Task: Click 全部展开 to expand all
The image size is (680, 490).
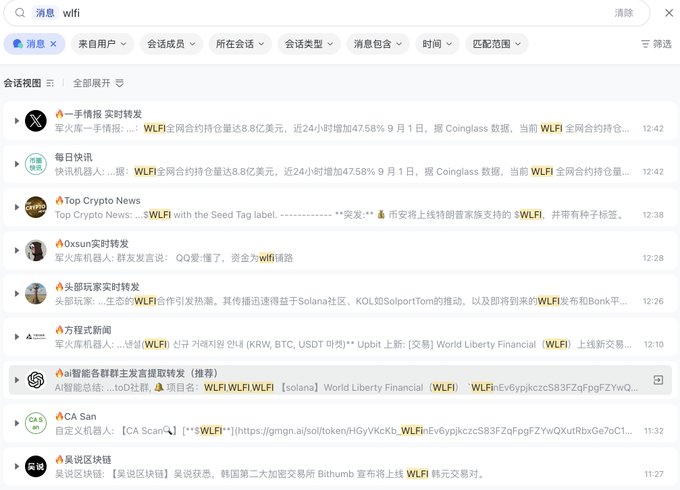Action: coord(98,83)
